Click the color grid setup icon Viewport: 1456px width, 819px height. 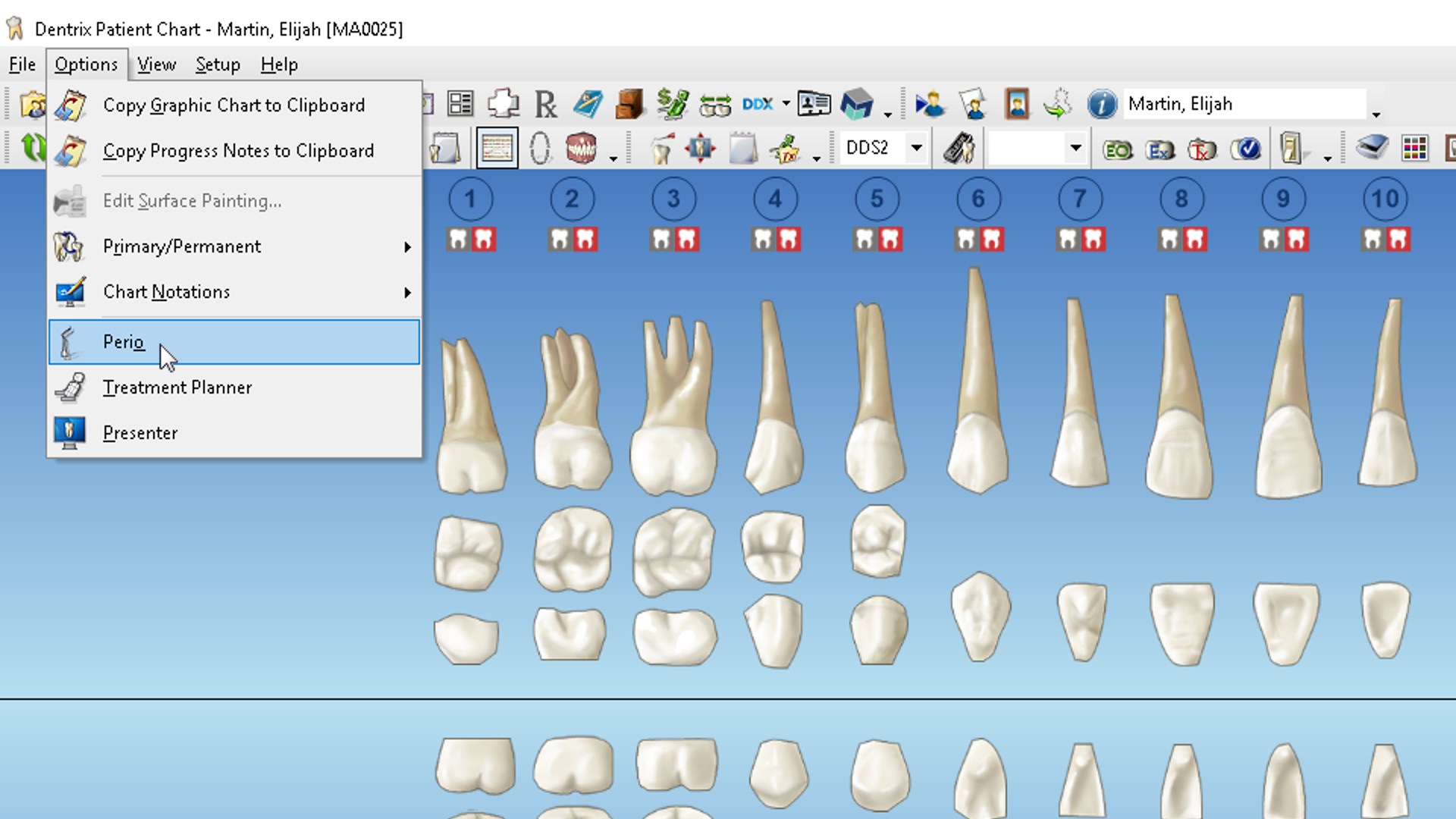tap(1414, 149)
